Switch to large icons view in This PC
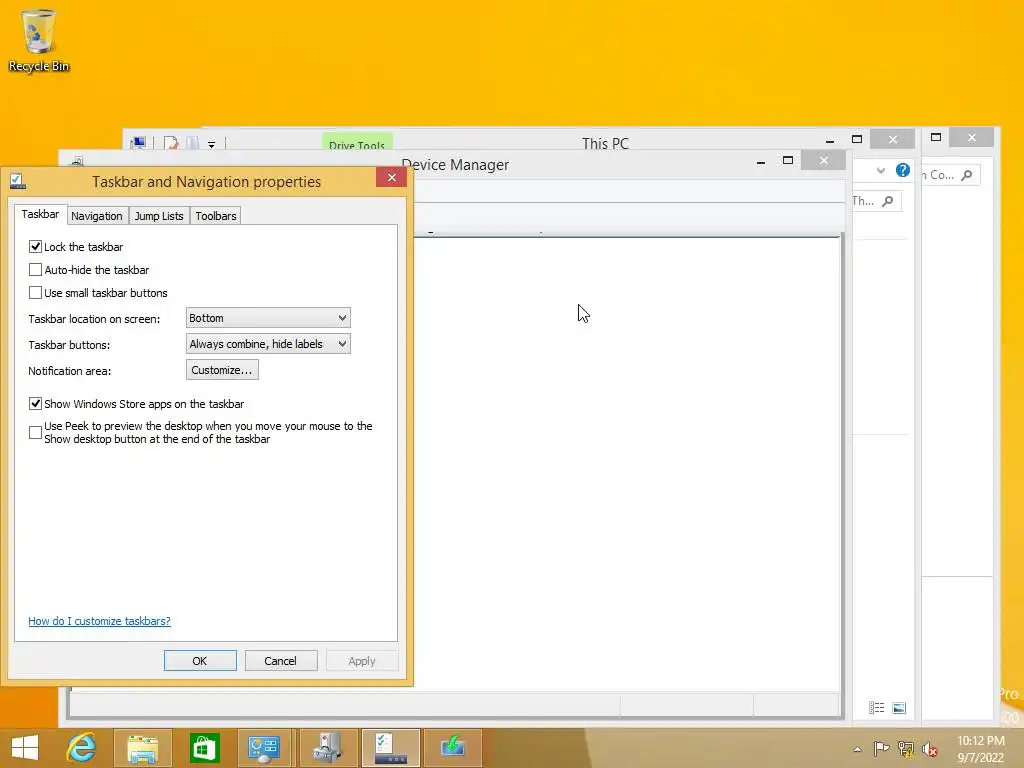This screenshot has height=768, width=1024. [899, 708]
